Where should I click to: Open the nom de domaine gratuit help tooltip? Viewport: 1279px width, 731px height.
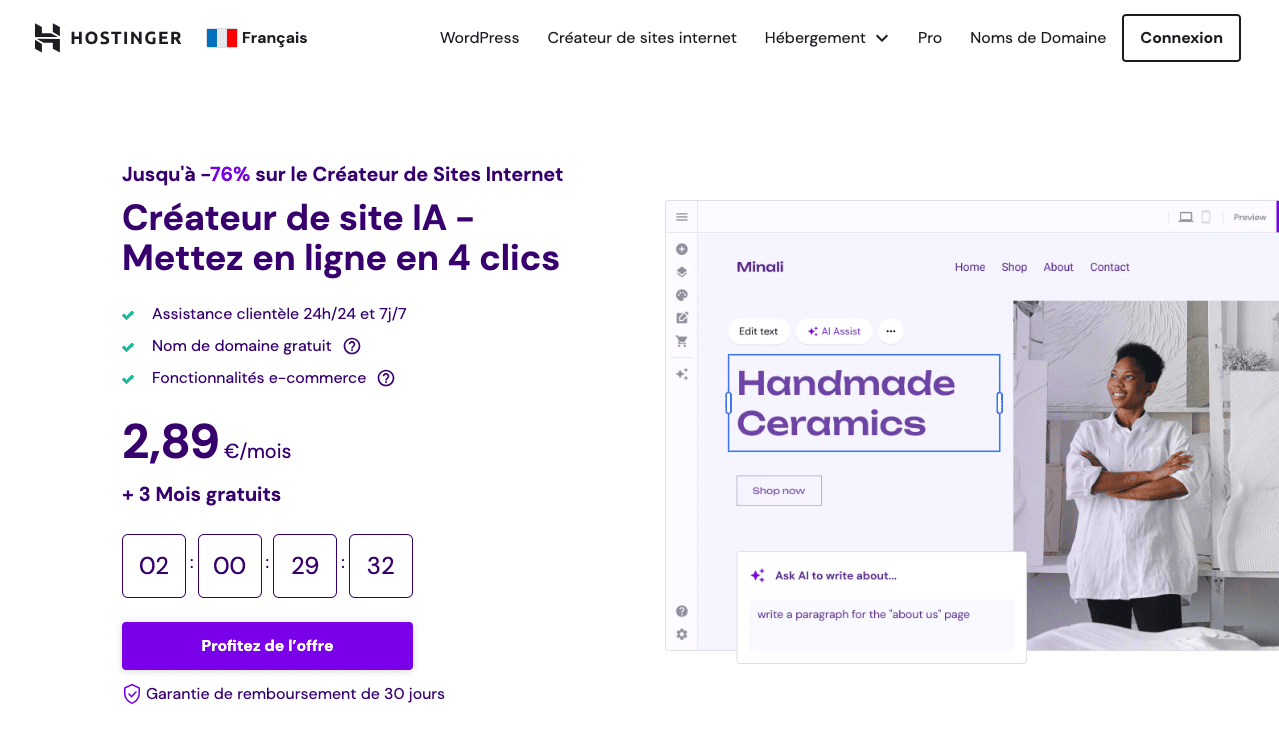[x=352, y=346]
